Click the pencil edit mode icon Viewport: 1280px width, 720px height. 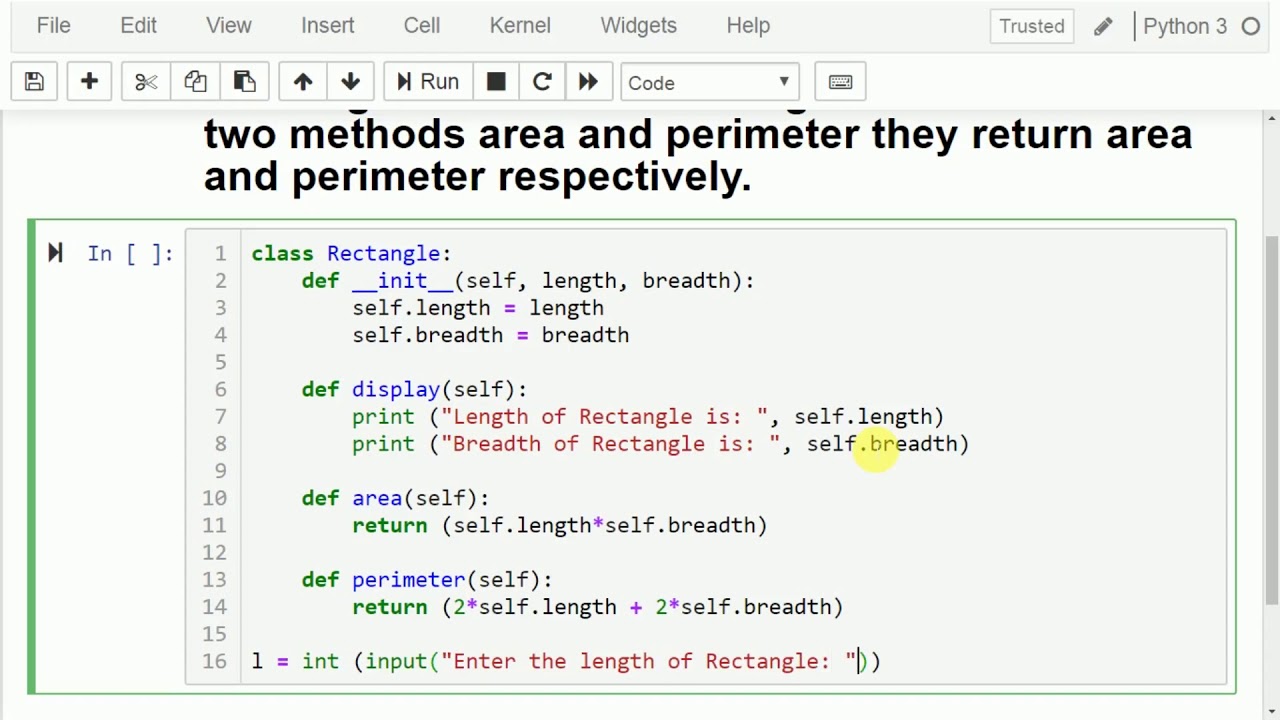[x=1103, y=27]
